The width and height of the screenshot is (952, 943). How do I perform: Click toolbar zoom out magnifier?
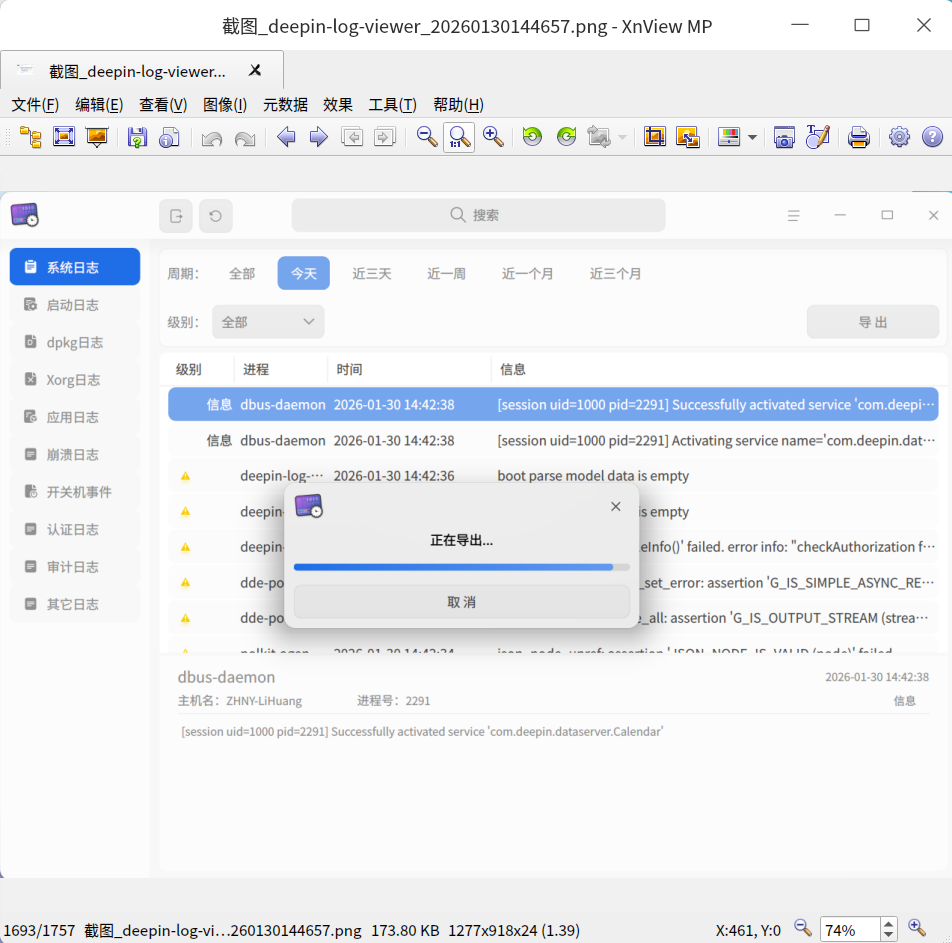point(427,137)
